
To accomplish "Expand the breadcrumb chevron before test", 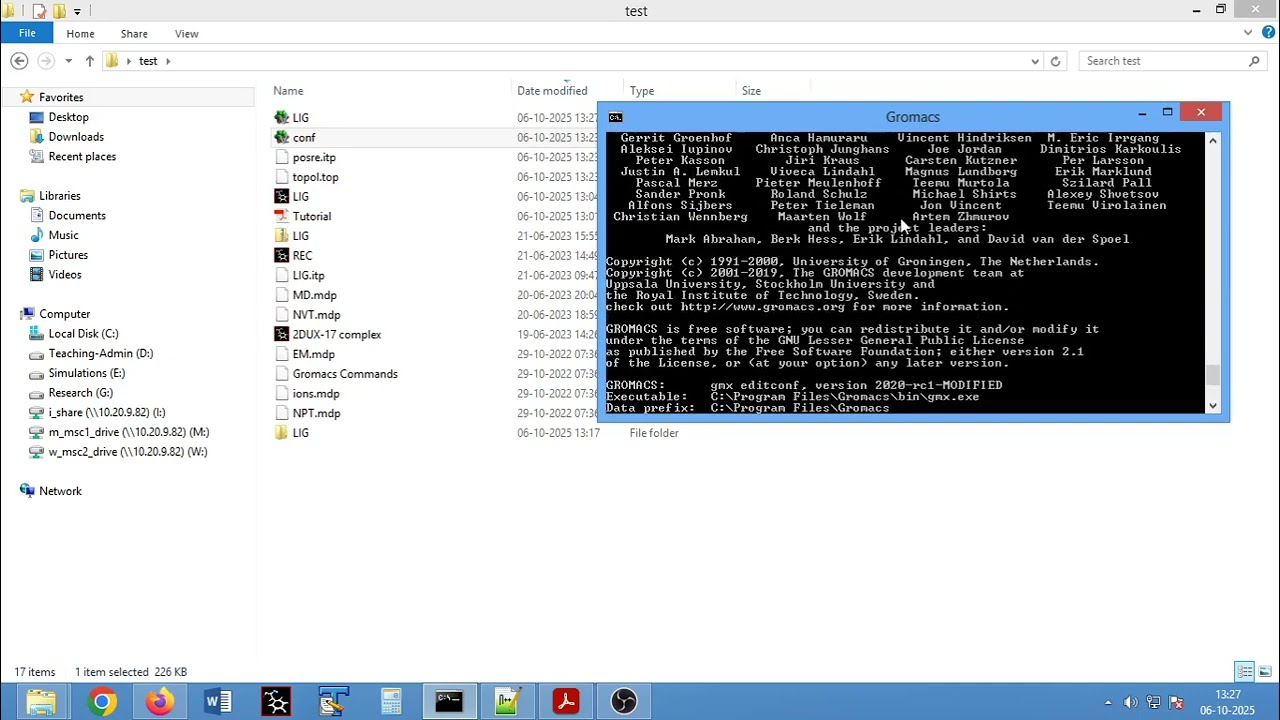I will [x=129, y=61].
